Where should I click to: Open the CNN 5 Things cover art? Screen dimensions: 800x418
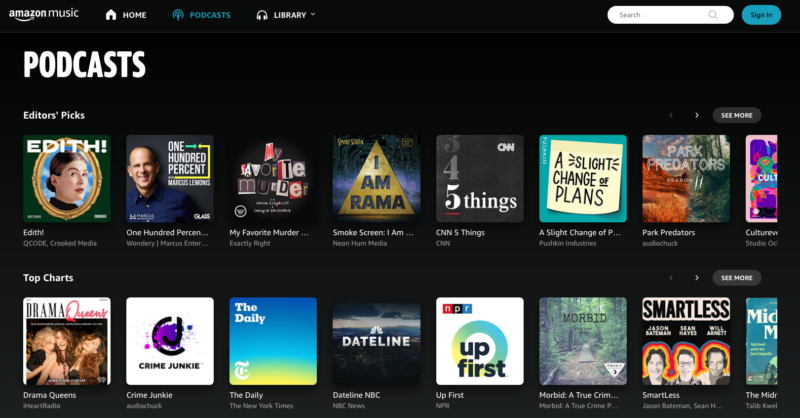point(480,179)
